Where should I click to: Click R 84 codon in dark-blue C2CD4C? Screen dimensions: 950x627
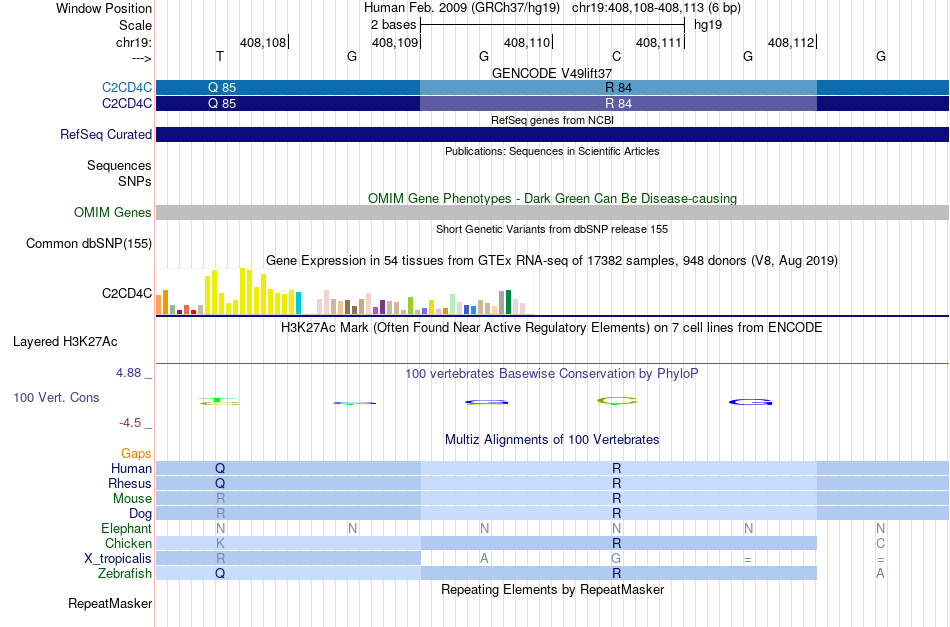tap(619, 104)
